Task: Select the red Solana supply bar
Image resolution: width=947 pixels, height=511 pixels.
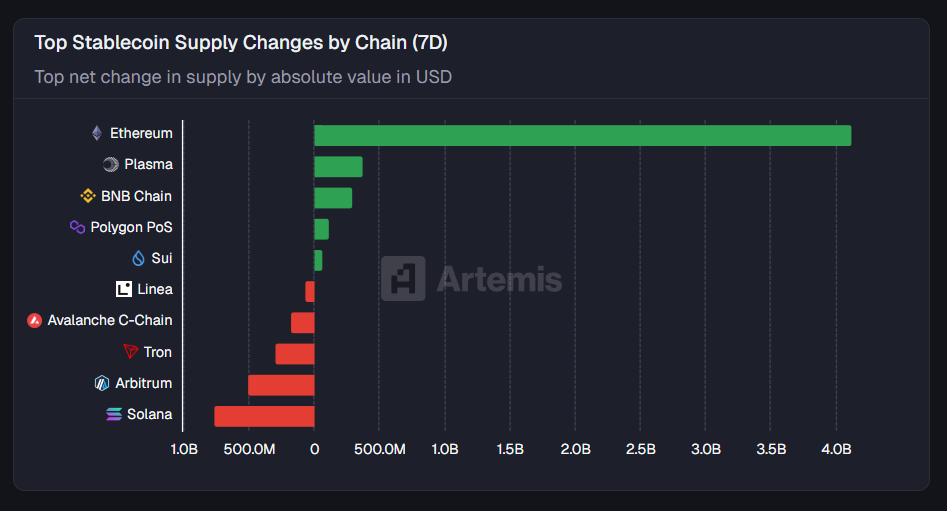Action: pyautogui.click(x=264, y=416)
